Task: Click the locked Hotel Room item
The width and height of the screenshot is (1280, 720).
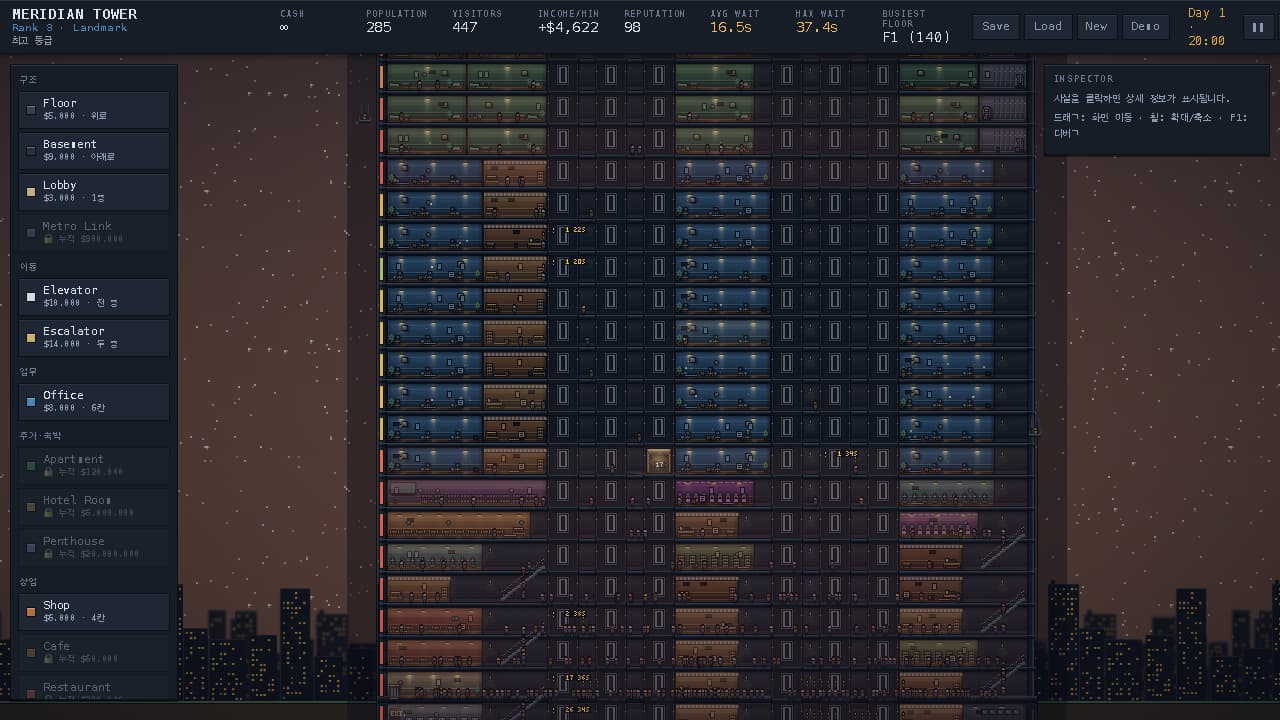Action: coord(94,506)
